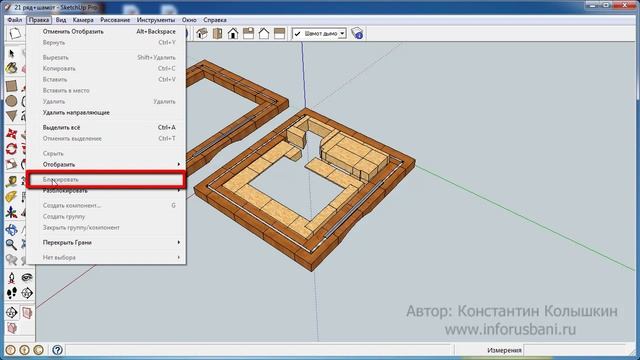Choose the Circle drawing tool
Screen dimensions: 640x360
11,101
